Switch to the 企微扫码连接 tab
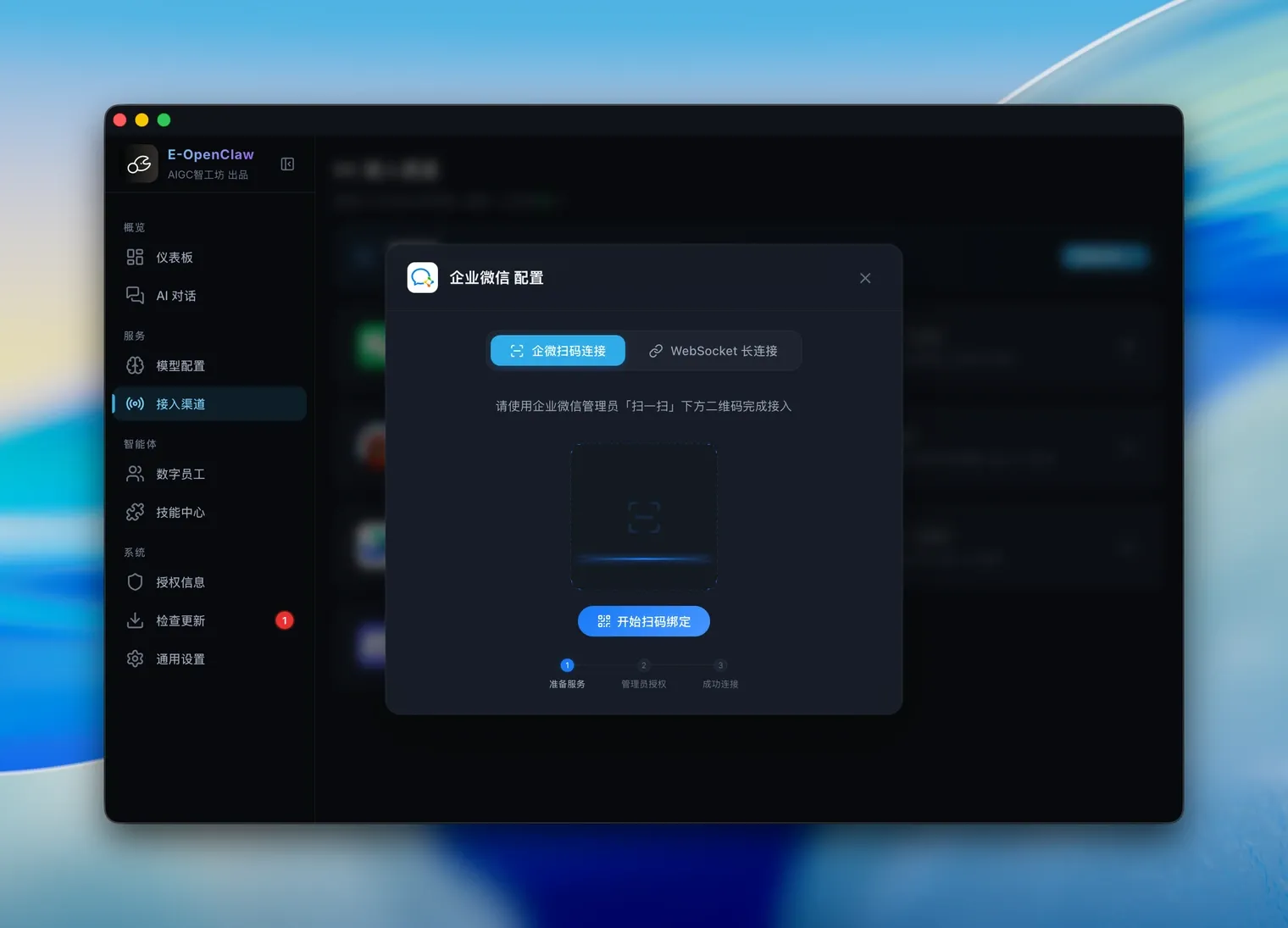The image size is (1288, 928). coord(558,351)
